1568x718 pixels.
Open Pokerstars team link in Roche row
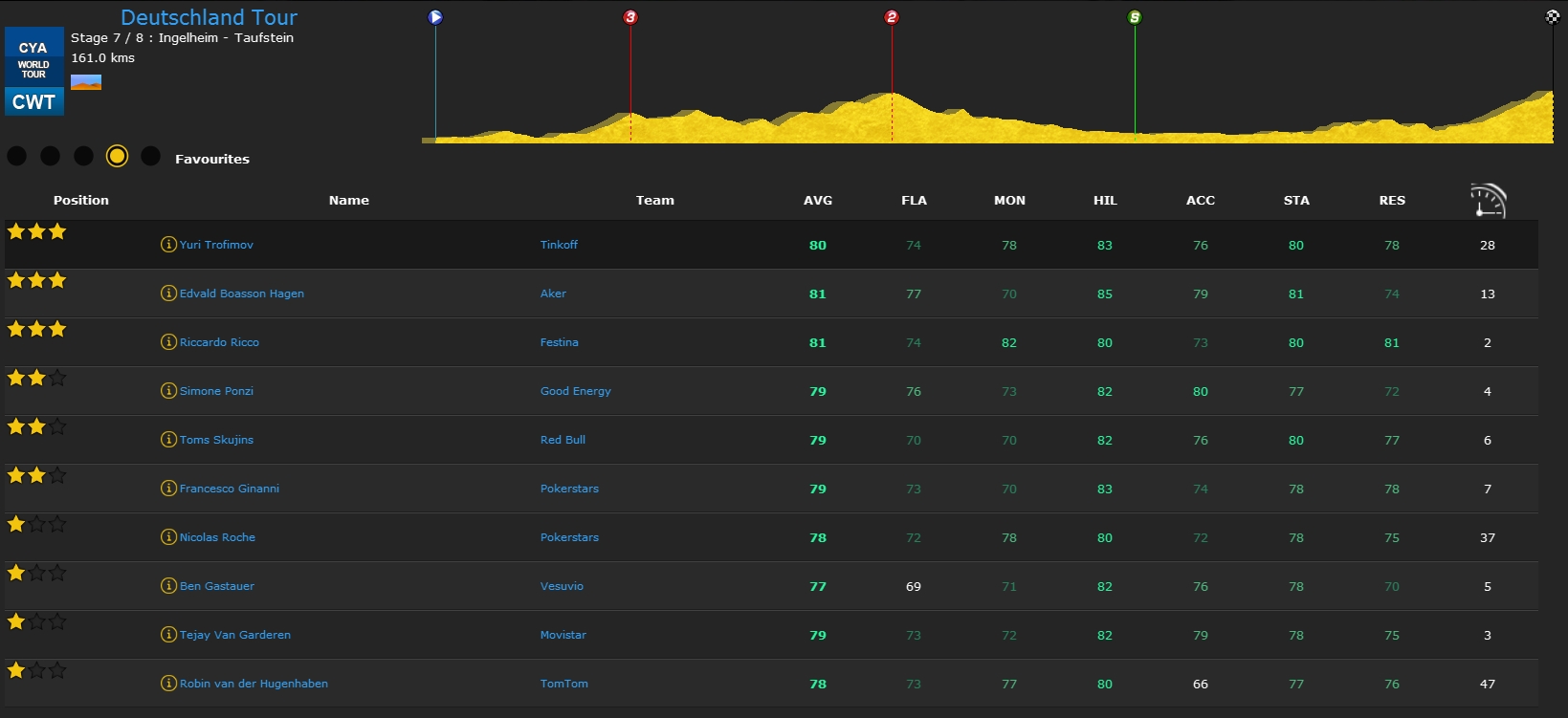tap(569, 537)
